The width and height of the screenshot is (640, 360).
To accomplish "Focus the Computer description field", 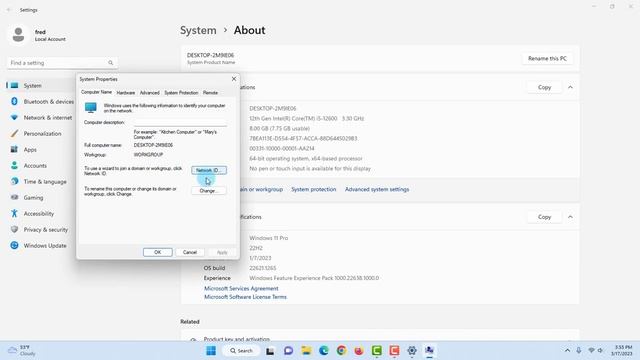I will [x=180, y=122].
